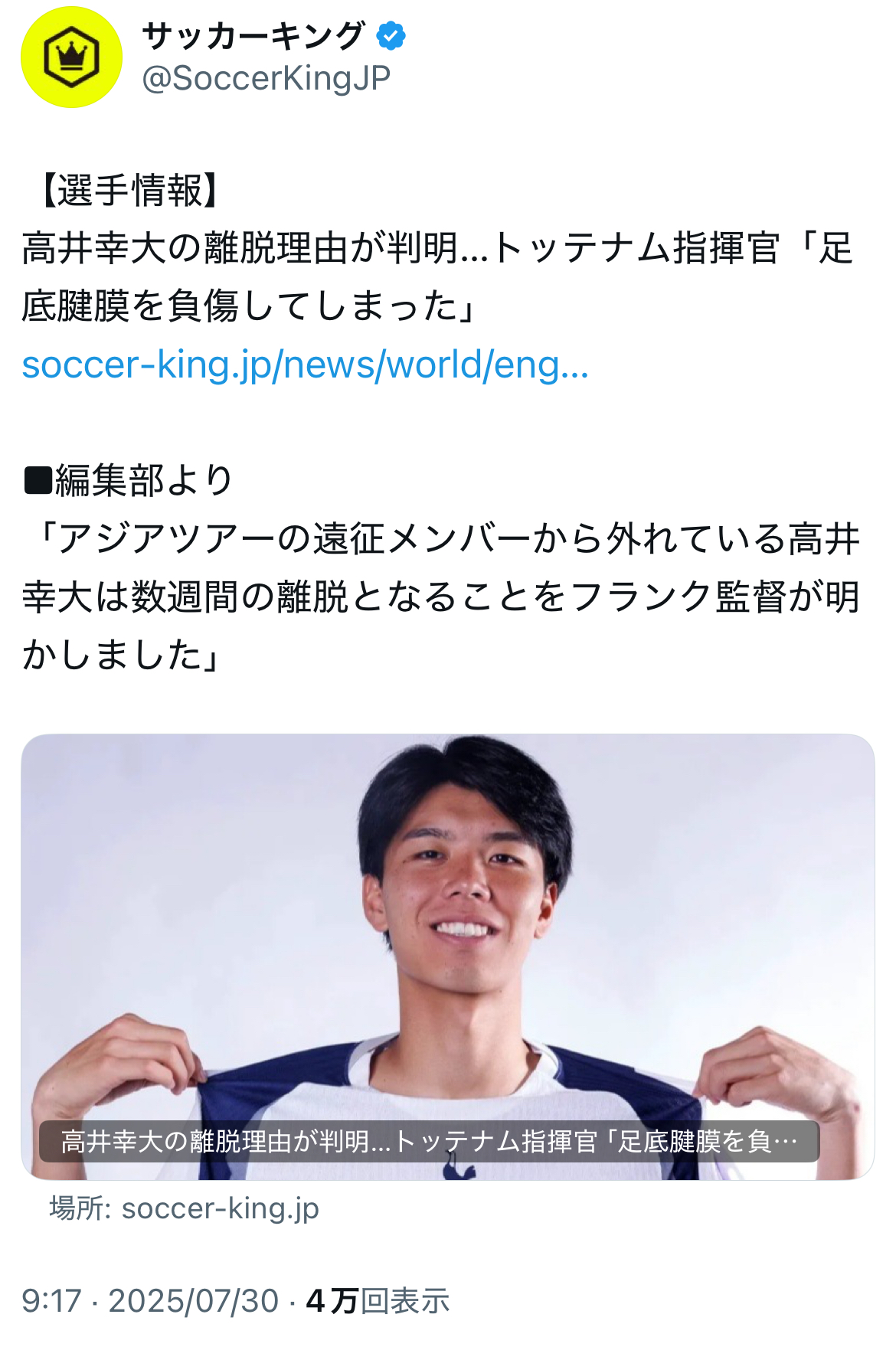Click the headline line 高井幸大の離脱理由が判明
Viewport: 896px width, 1347px height.
[x=437, y=249]
